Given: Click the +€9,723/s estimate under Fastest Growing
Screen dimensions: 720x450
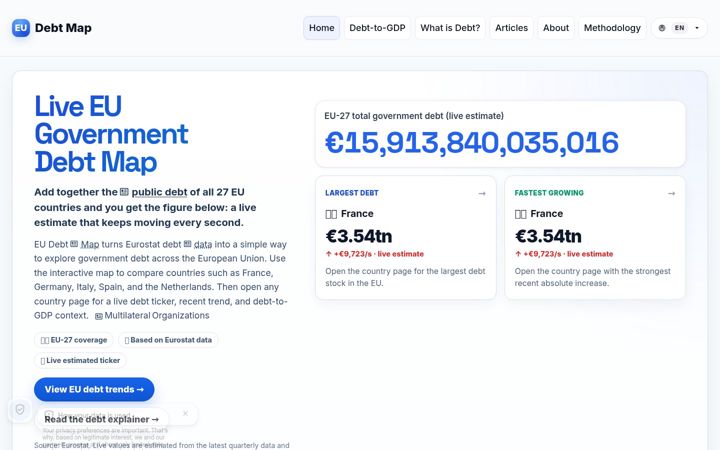Looking at the screenshot, I should point(564,254).
